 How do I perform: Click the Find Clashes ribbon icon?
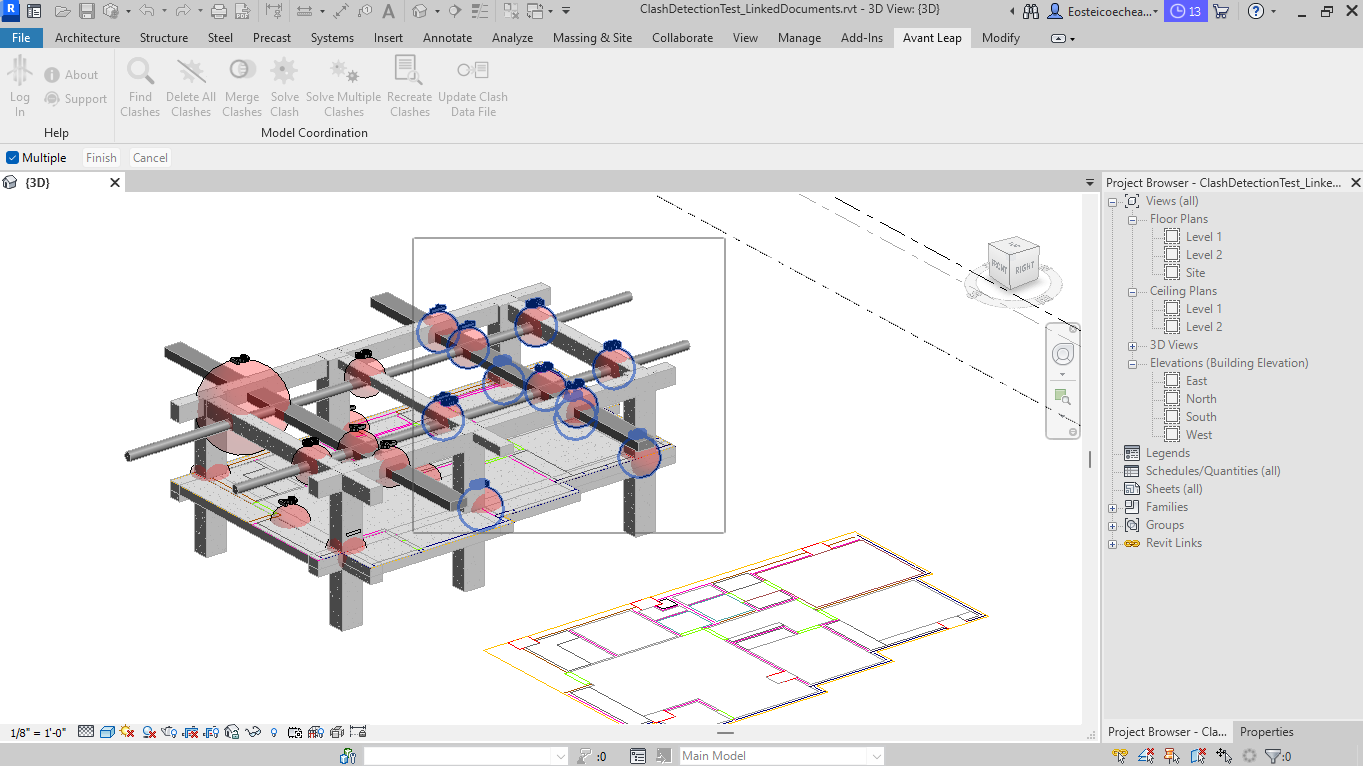coord(140,72)
